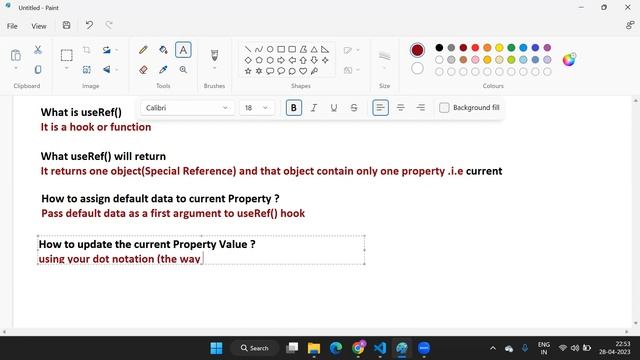This screenshot has width=640, height=360.
Task: Select the Line shape
Action: (x=248, y=49)
